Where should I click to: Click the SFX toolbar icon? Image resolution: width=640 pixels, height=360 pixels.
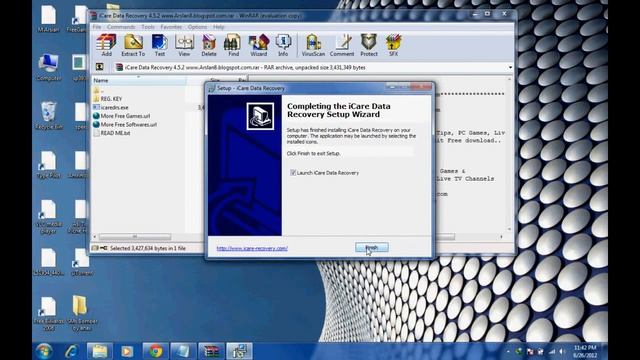point(393,45)
